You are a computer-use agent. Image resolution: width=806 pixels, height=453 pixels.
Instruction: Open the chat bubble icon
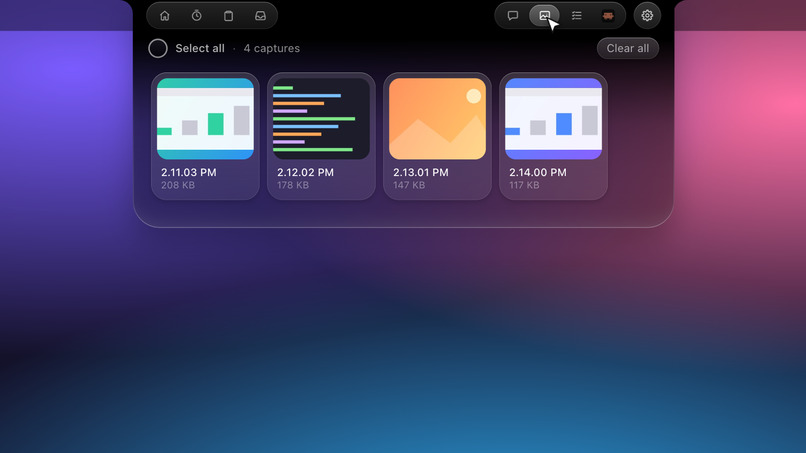tap(512, 15)
